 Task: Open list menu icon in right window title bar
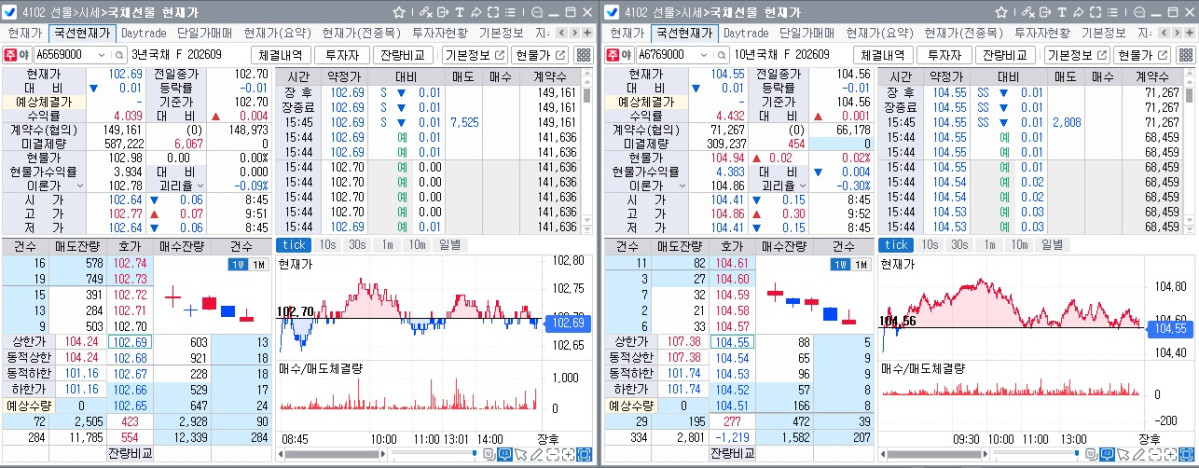(1112, 12)
